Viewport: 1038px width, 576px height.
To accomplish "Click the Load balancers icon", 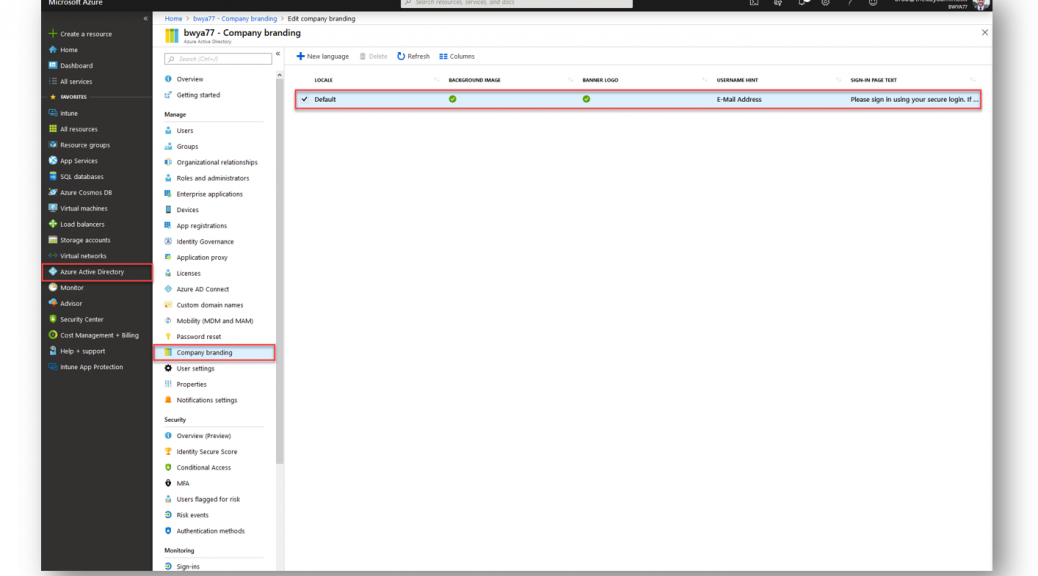I will 53,224.
